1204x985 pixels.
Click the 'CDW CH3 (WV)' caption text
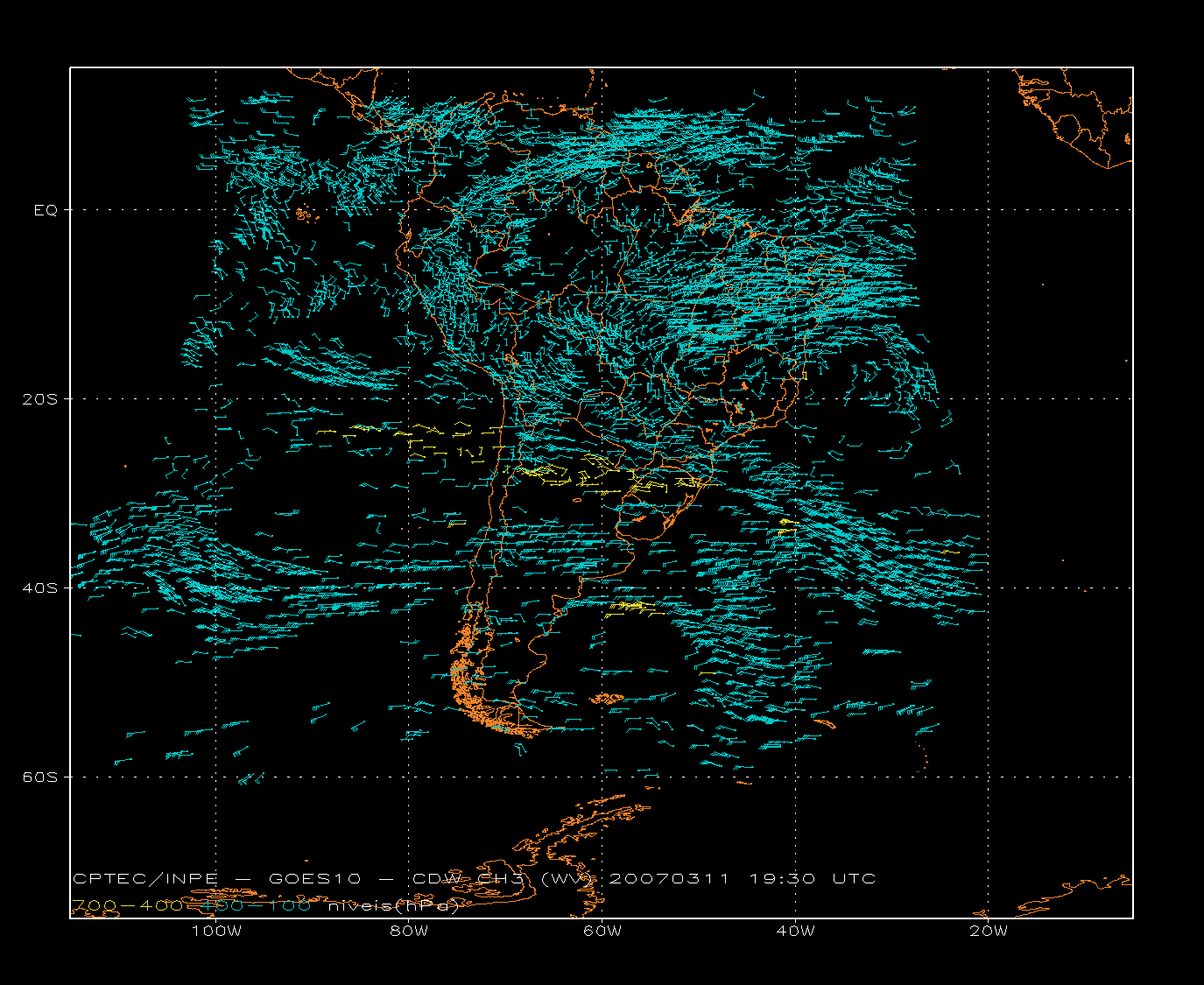[x=504, y=879]
